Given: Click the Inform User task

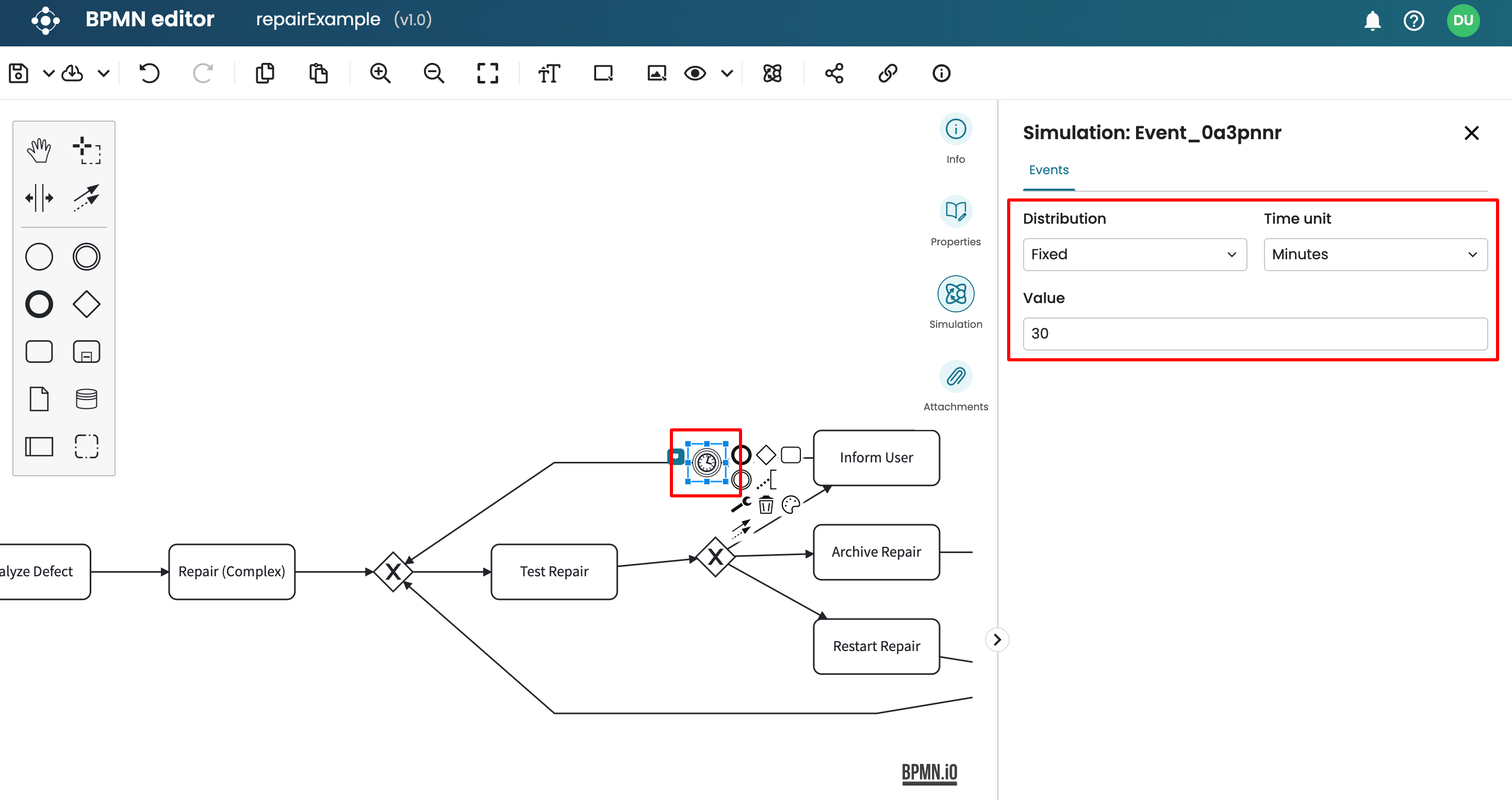Looking at the screenshot, I should (x=876, y=458).
